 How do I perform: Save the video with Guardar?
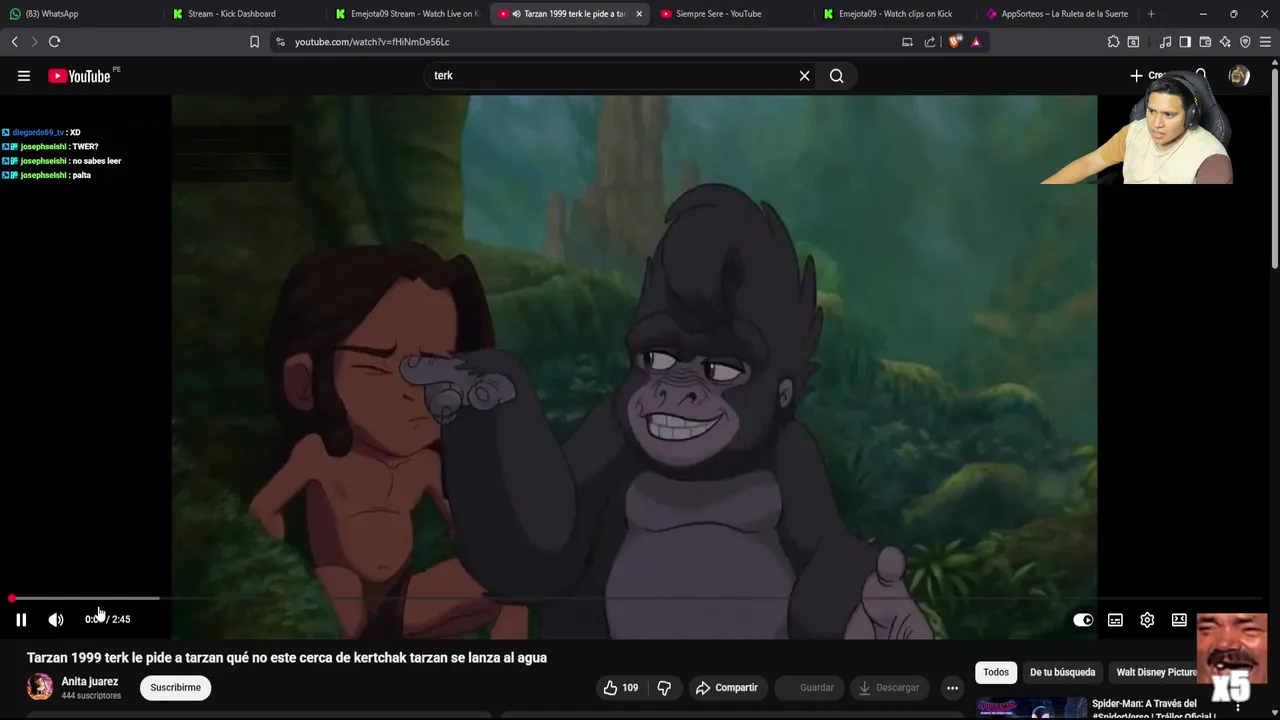pyautogui.click(x=807, y=688)
